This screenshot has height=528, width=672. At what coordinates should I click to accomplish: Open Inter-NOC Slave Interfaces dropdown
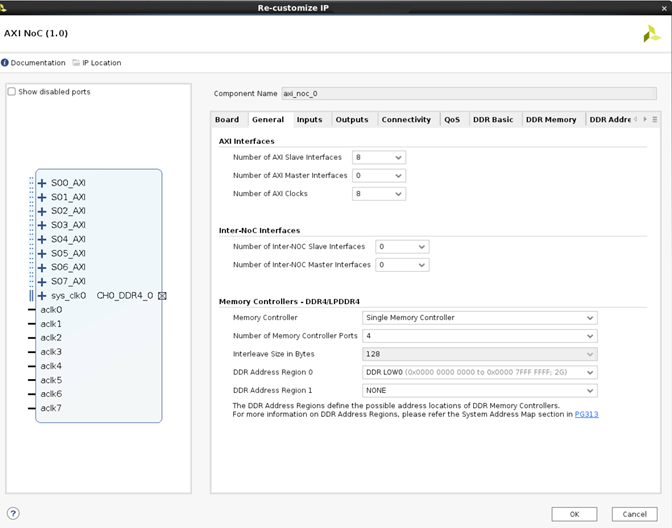tap(402, 246)
